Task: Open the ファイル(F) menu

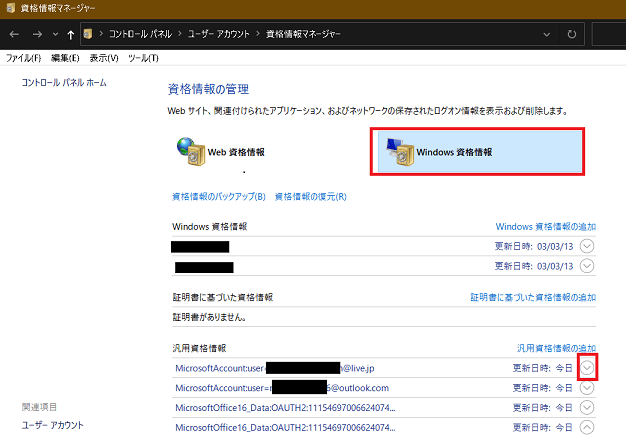Action: point(24,58)
